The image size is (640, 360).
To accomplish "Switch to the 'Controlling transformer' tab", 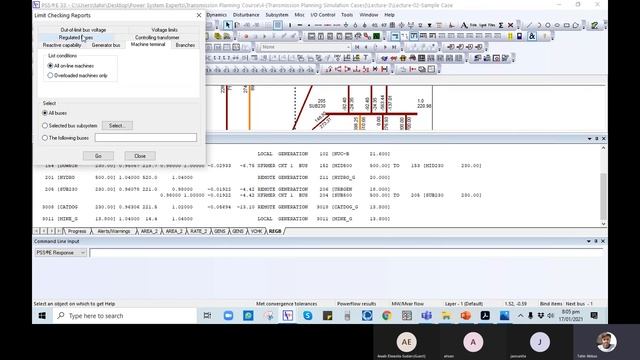I will [157, 38].
